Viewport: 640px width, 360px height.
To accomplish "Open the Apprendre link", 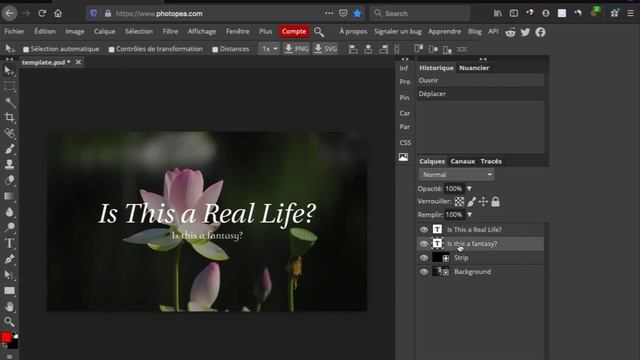I will [x=444, y=31].
